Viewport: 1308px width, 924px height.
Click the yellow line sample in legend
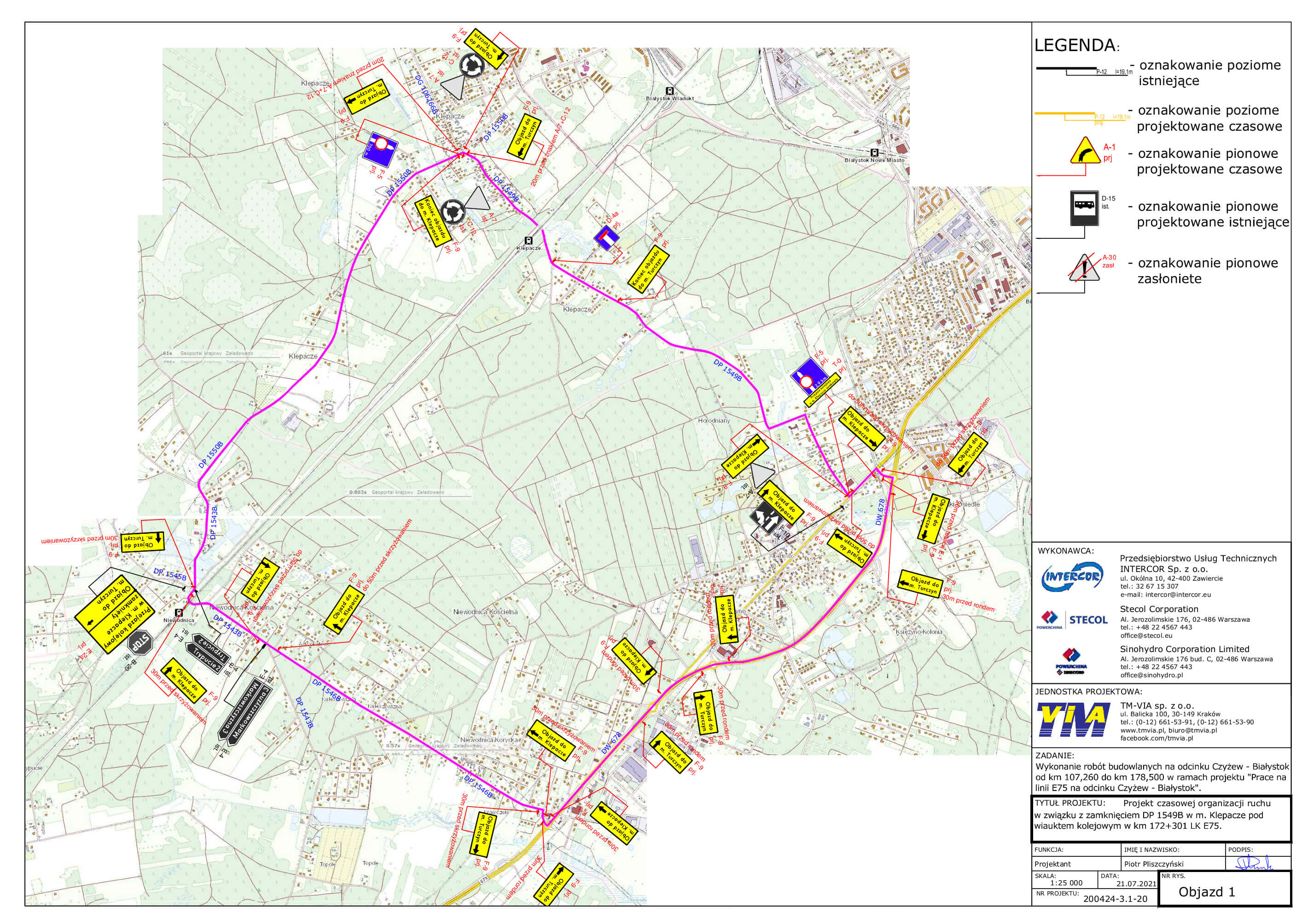pos(1064,114)
